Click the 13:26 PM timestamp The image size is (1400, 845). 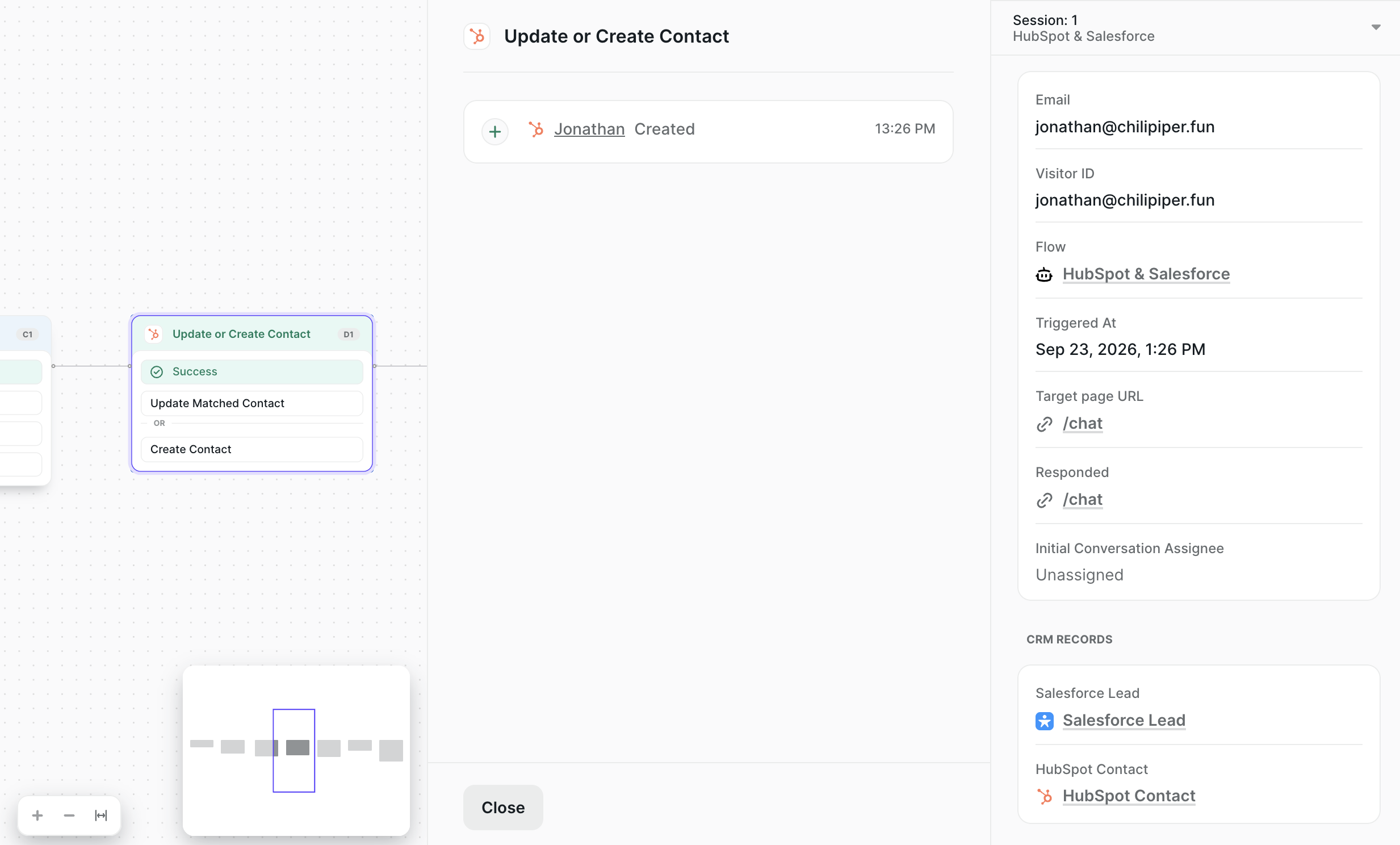point(904,129)
